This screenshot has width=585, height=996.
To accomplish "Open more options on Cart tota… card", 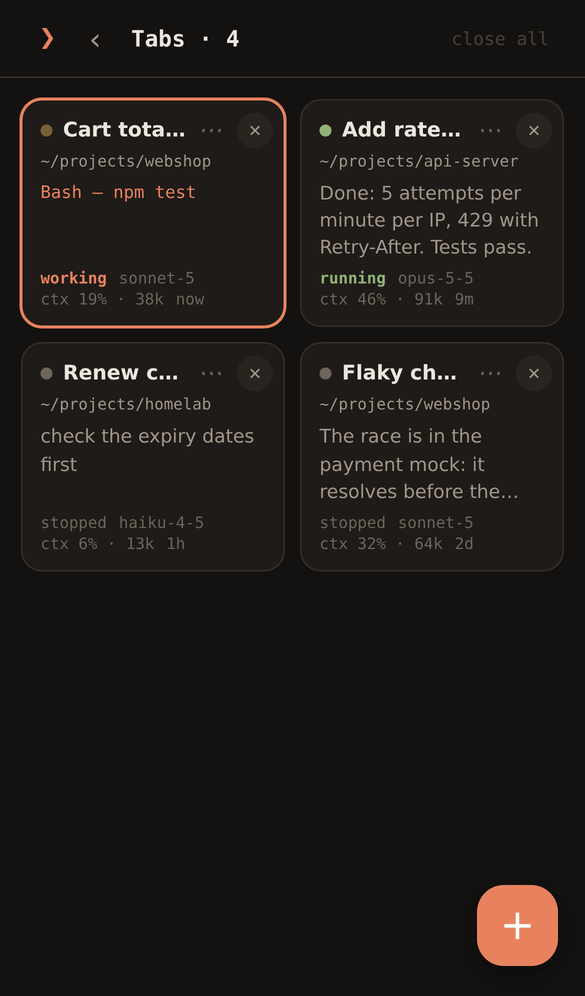I will point(212,130).
